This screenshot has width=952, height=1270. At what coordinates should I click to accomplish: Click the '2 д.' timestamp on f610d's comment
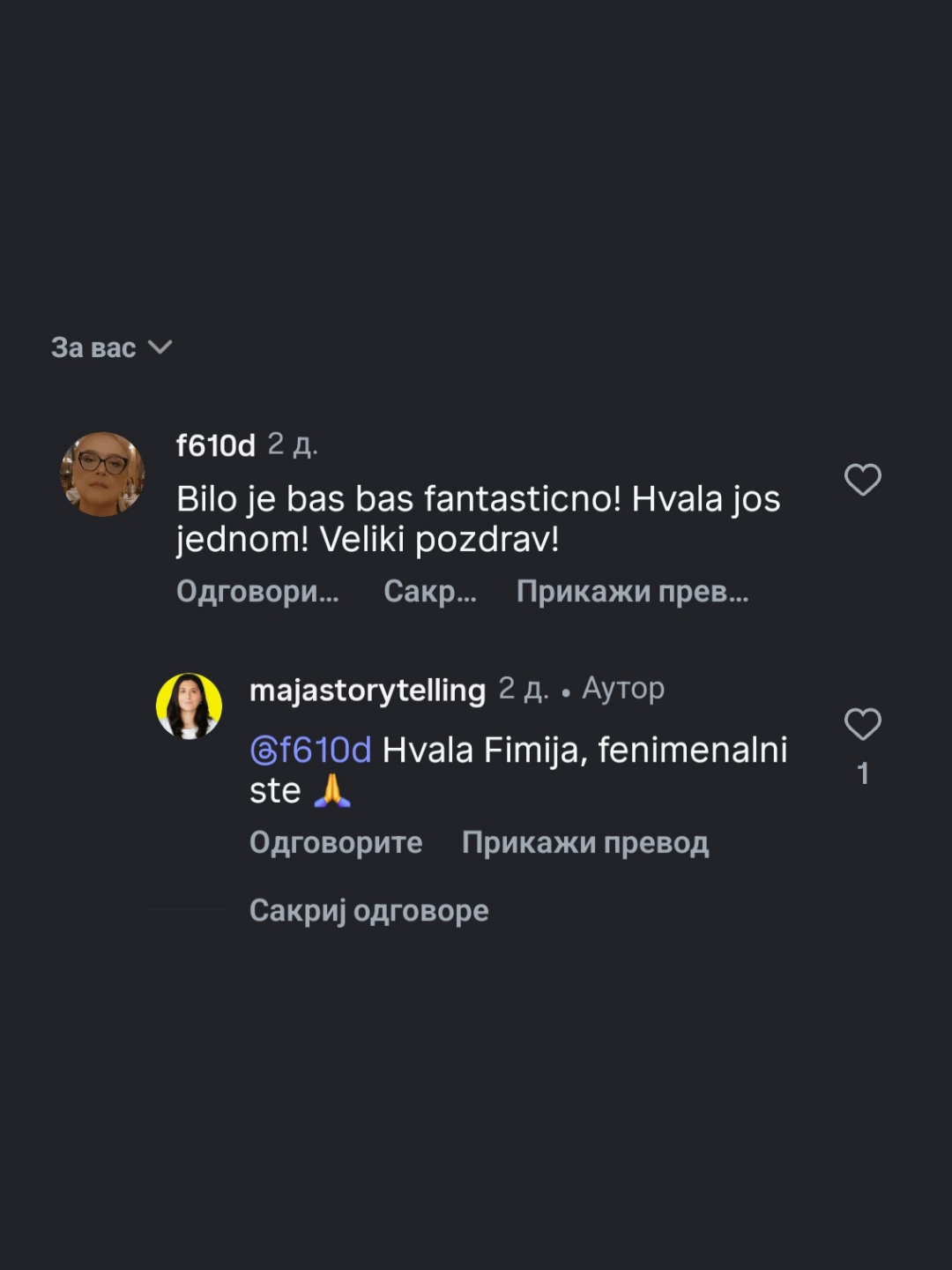point(293,444)
